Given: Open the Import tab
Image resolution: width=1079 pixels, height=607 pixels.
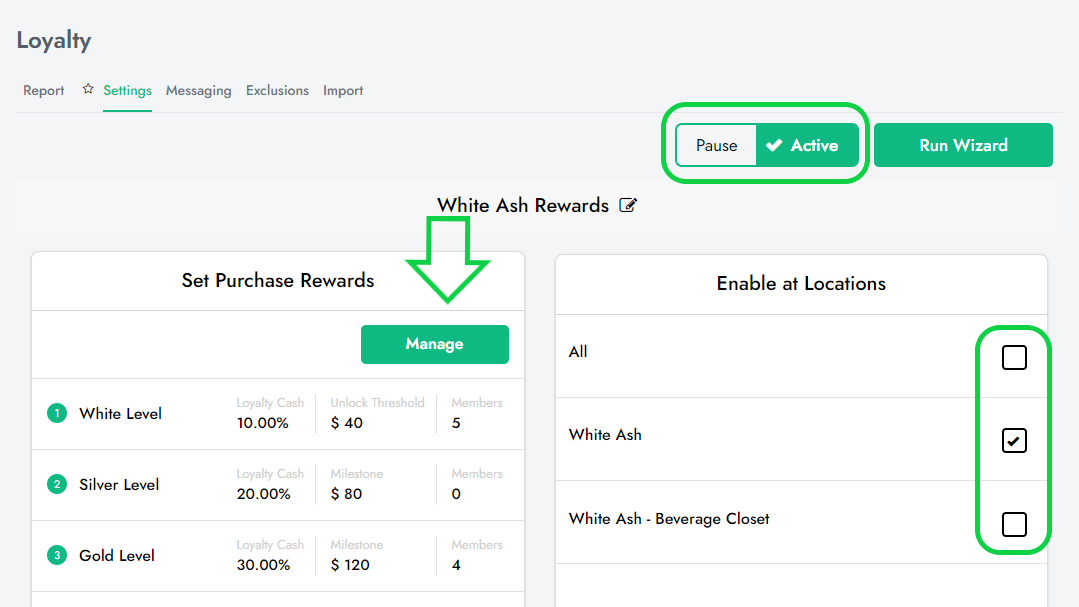Looking at the screenshot, I should click(x=343, y=91).
